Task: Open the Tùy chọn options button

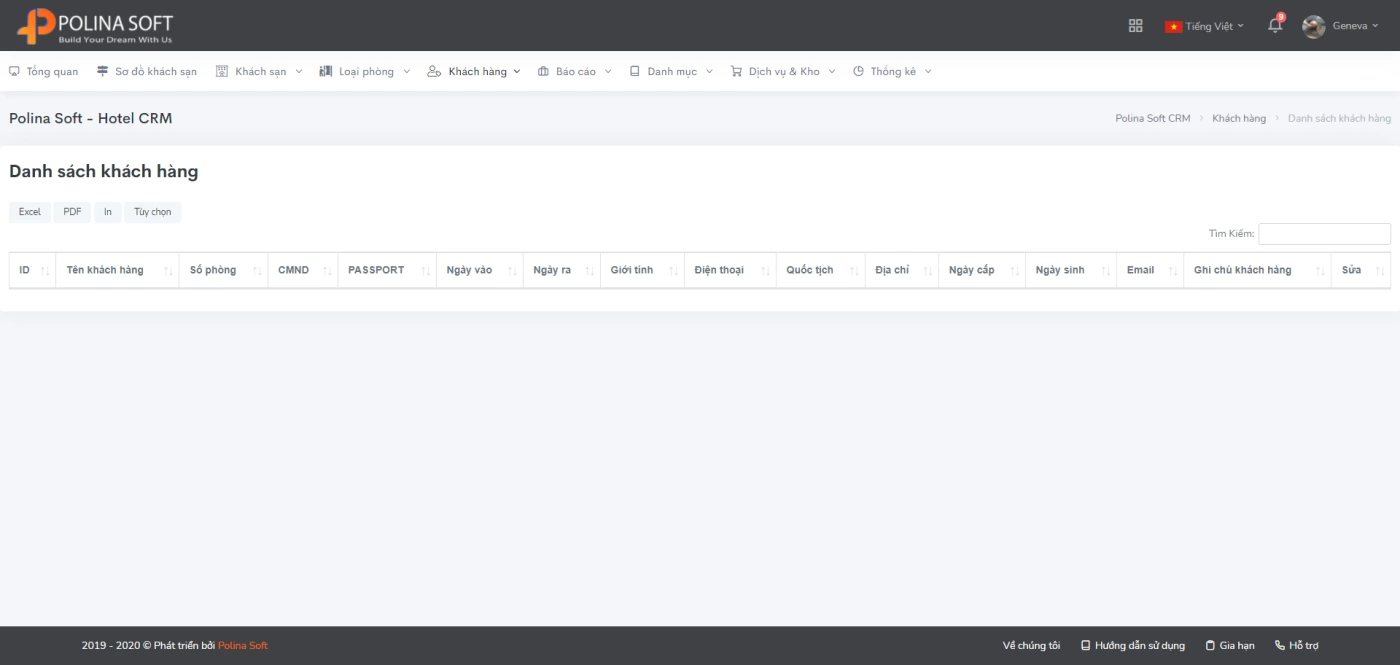Action: (153, 212)
